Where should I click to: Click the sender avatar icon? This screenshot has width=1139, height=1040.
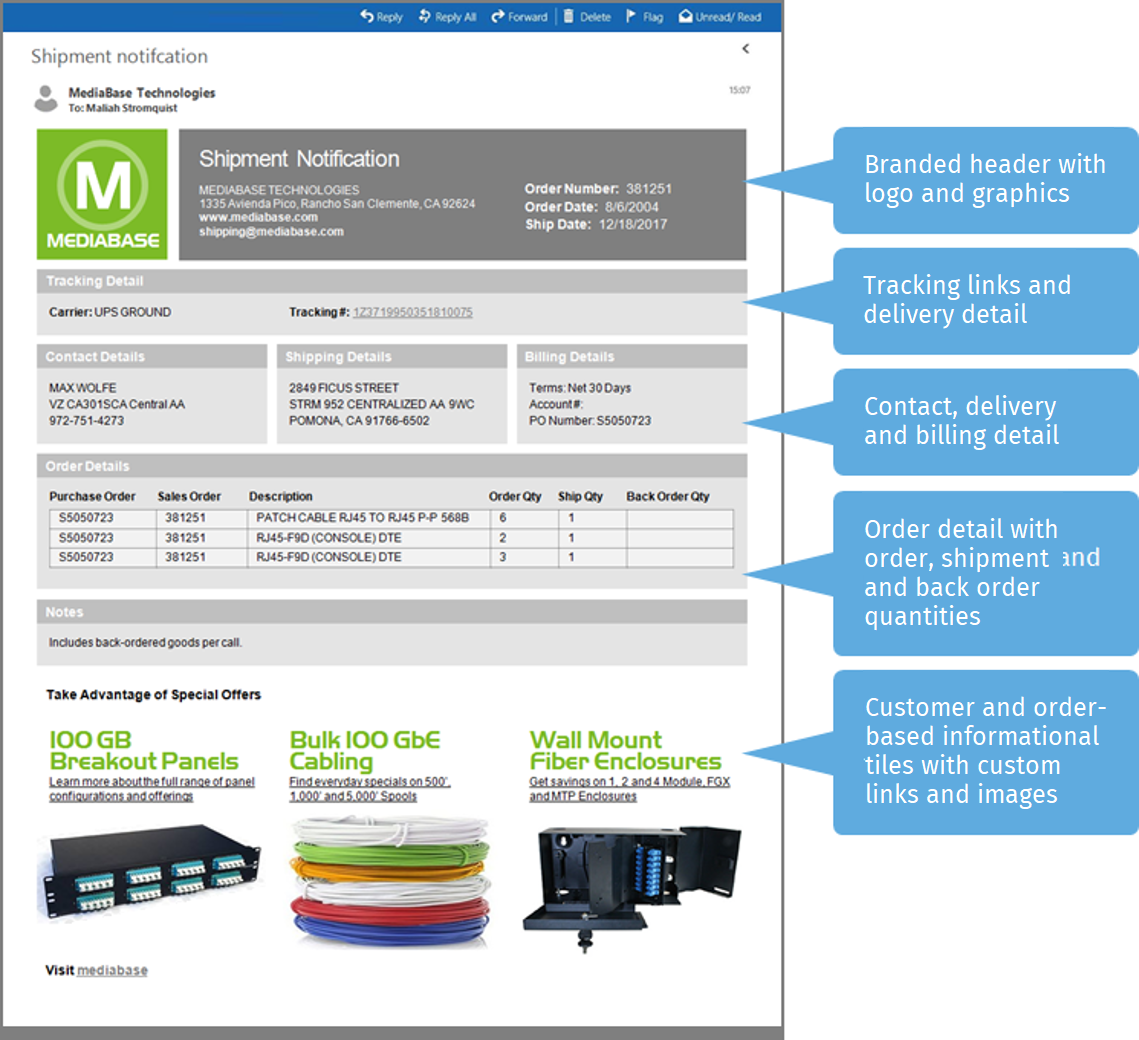(46, 98)
